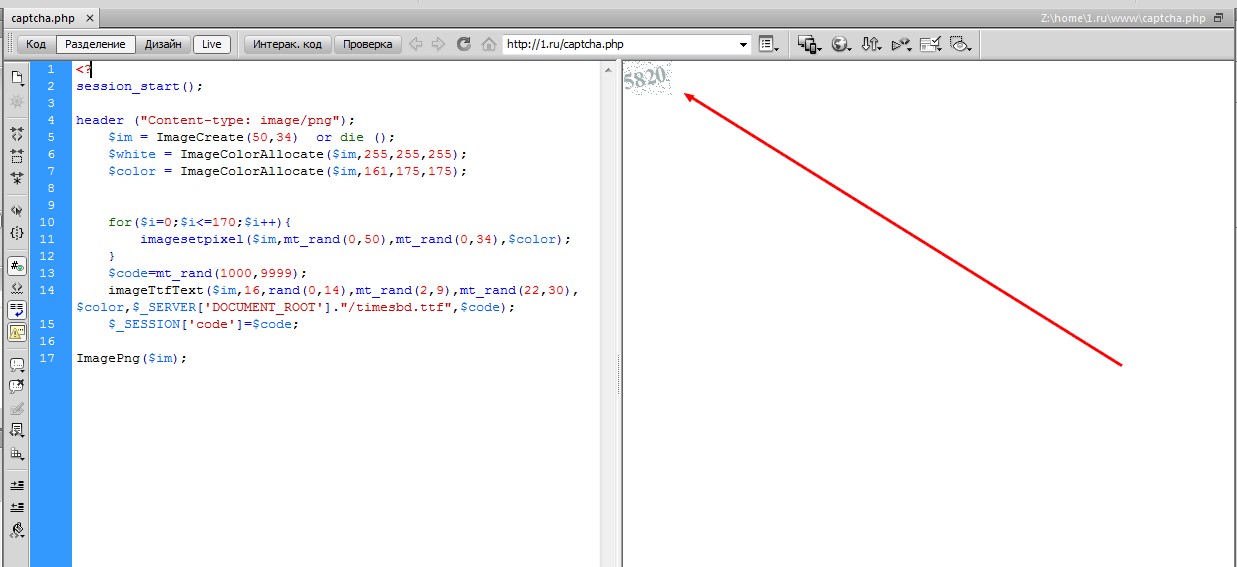This screenshot has height=567, width=1237.
Task: Click the Refresh icon in the browser toolbar
Action: (463, 44)
